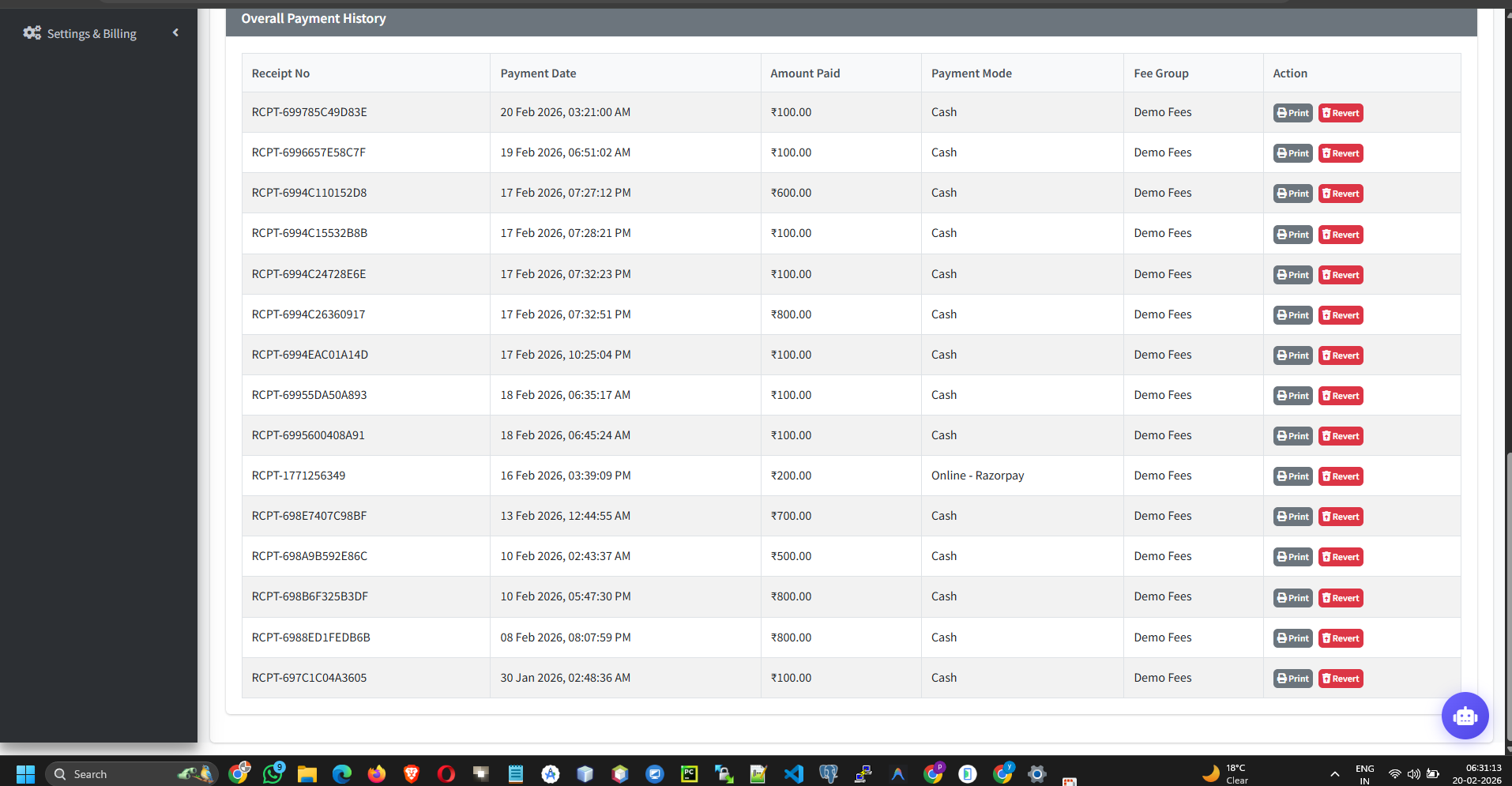Open the chatbot assistant bubble
Image resolution: width=1512 pixels, height=786 pixels.
pos(1465,716)
